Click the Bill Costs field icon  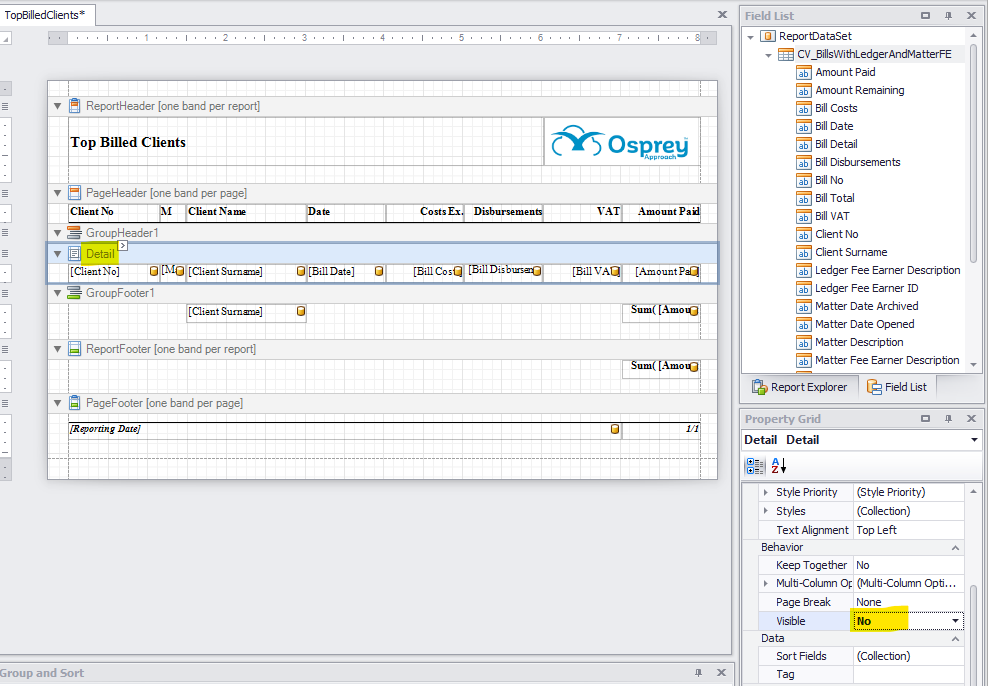tap(803, 109)
